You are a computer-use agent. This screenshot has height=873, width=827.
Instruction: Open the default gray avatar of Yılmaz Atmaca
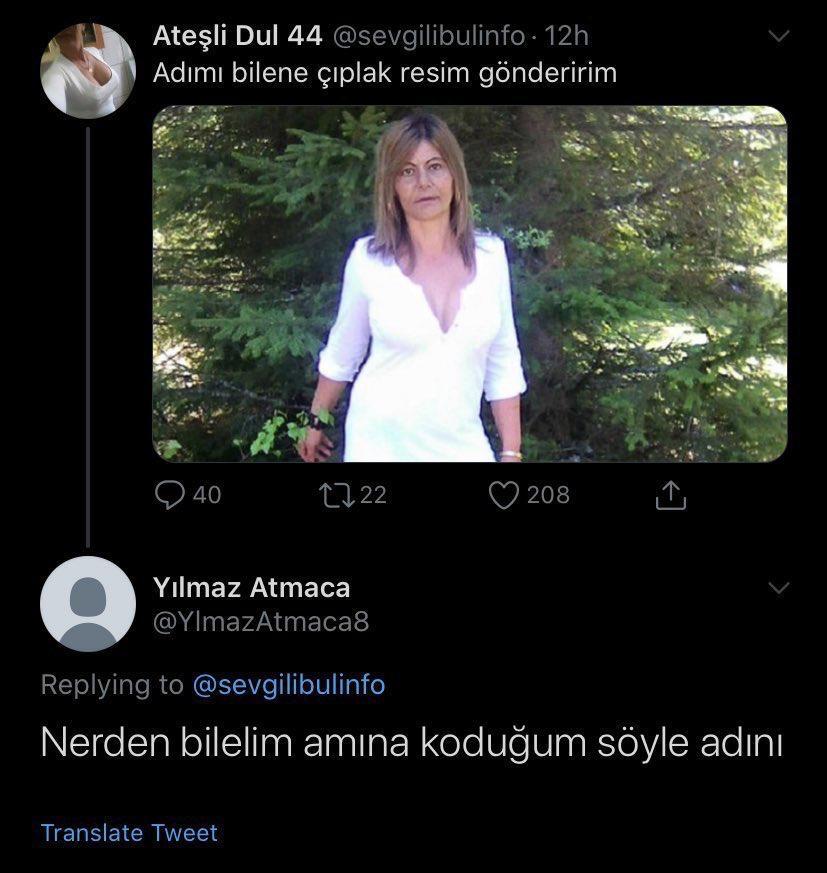[x=88, y=604]
